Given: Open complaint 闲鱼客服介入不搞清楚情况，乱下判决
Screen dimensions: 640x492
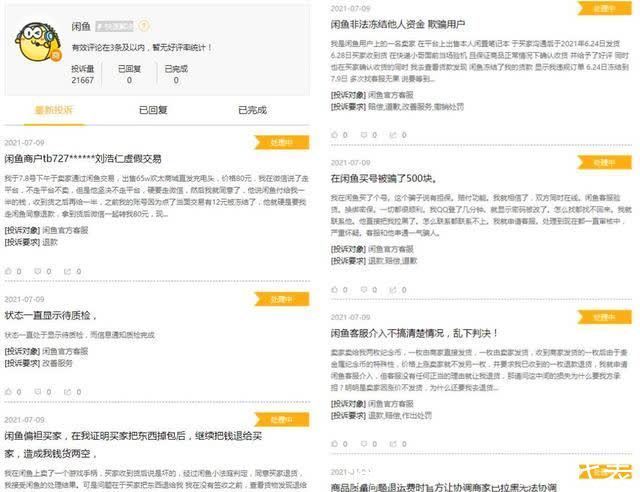Looking at the screenshot, I should (x=414, y=333).
